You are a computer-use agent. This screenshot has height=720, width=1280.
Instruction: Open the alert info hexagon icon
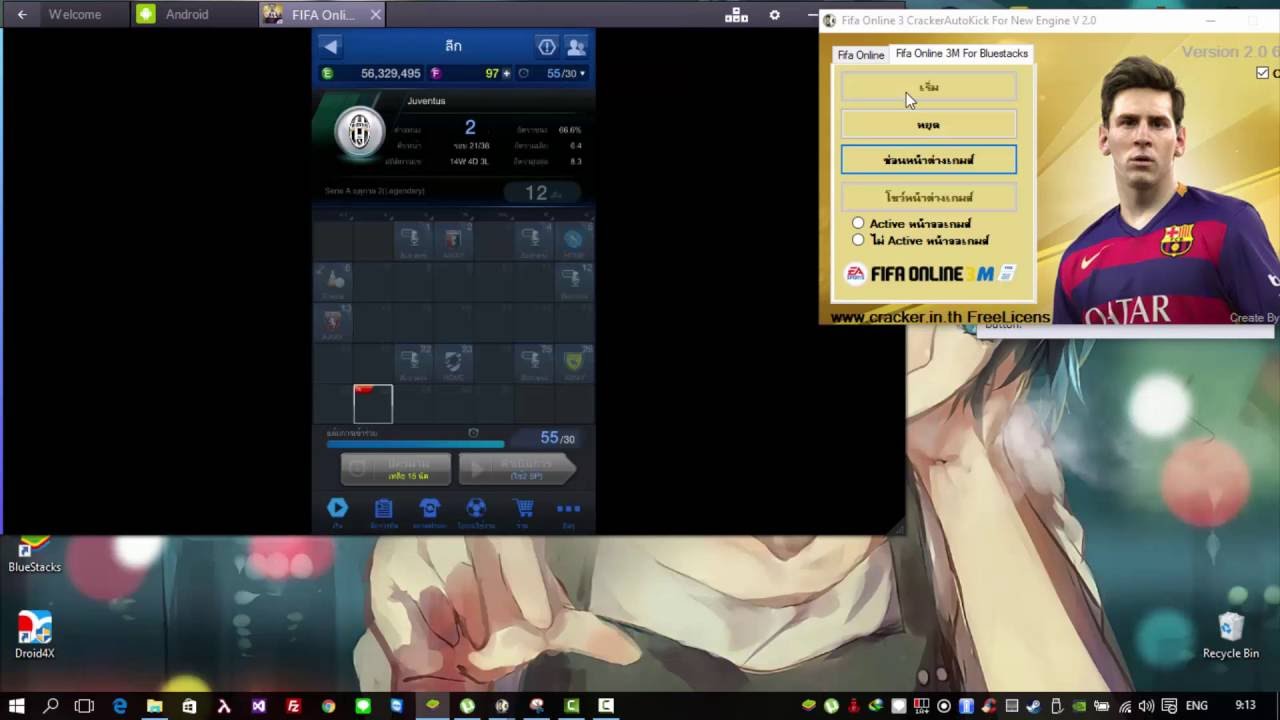pyautogui.click(x=547, y=46)
